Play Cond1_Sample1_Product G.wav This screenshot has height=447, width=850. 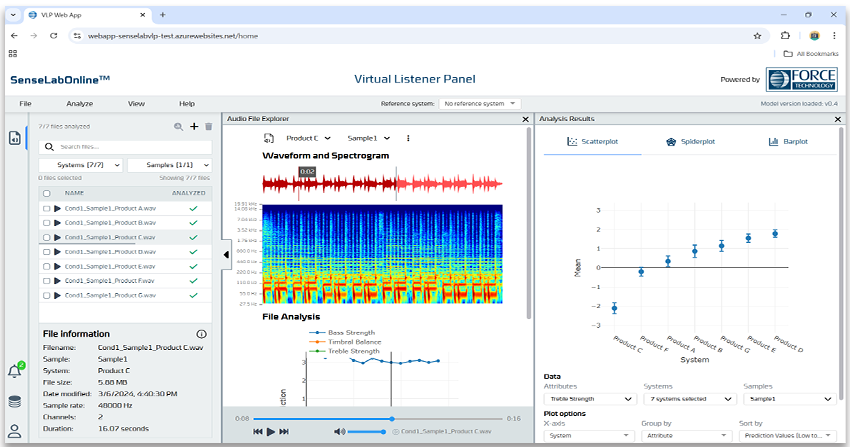pos(58,296)
